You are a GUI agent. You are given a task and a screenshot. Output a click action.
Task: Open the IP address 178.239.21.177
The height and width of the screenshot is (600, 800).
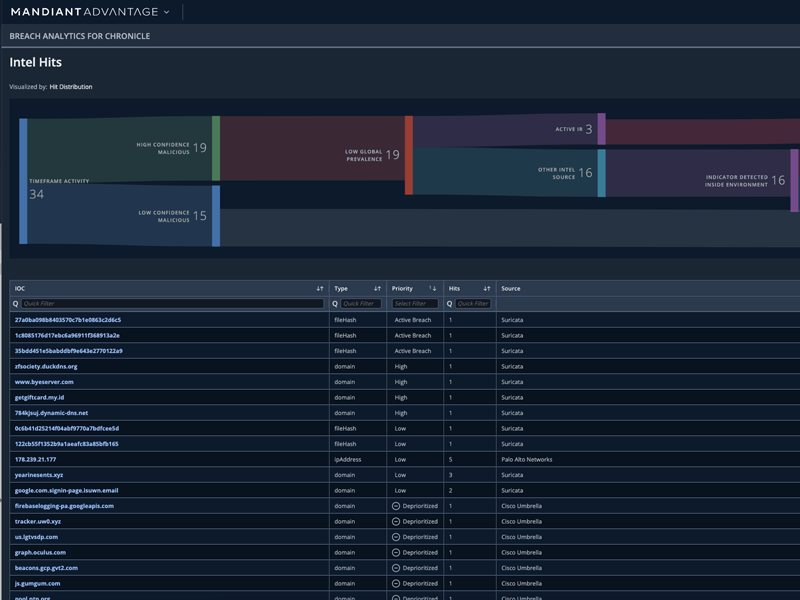coord(35,460)
